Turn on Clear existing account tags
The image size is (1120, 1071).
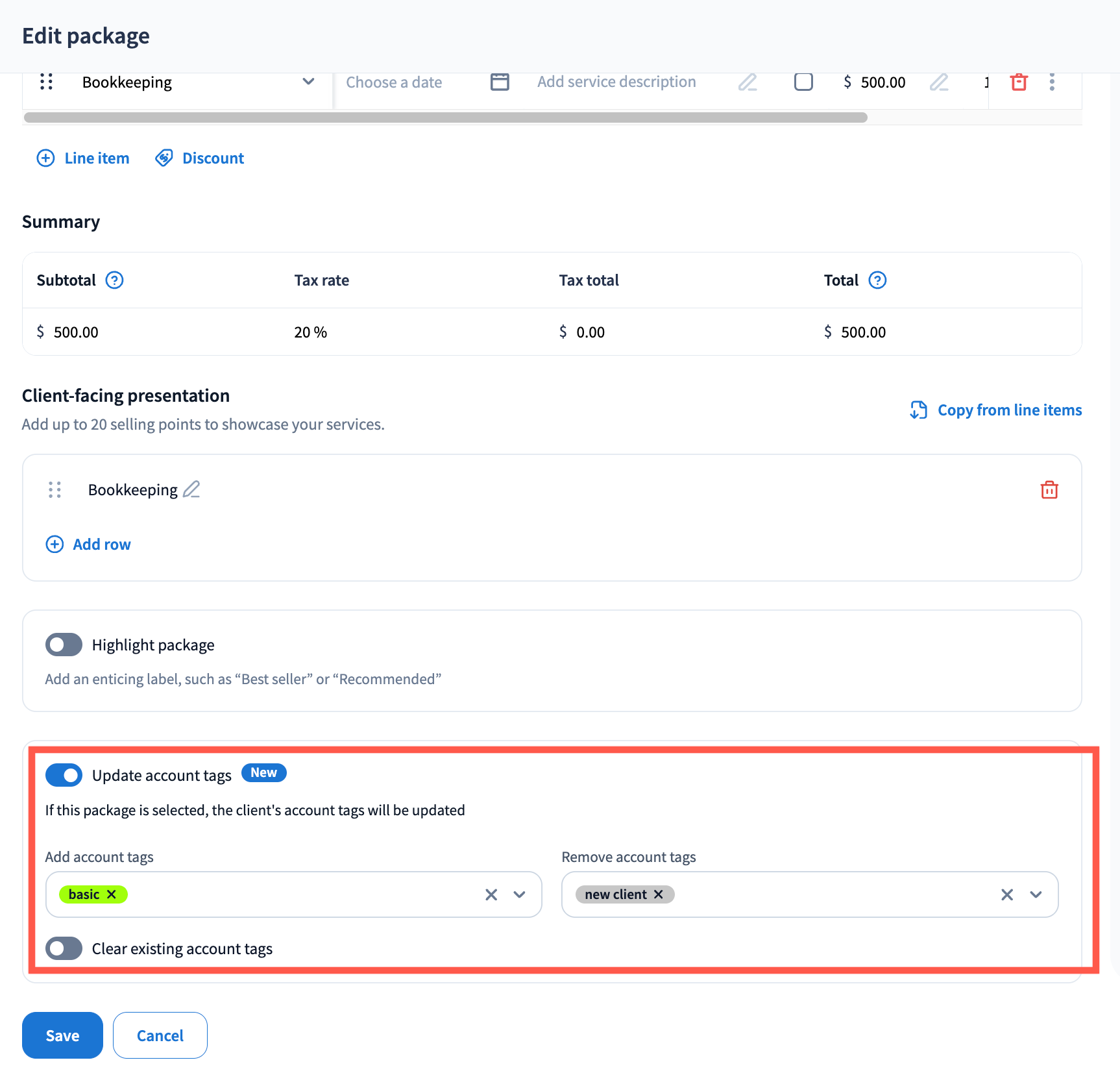(64, 948)
